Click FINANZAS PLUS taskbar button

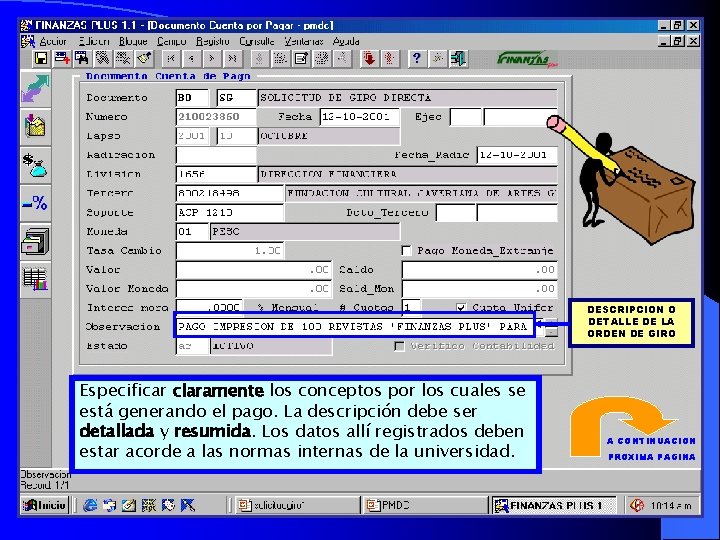(x=554, y=506)
